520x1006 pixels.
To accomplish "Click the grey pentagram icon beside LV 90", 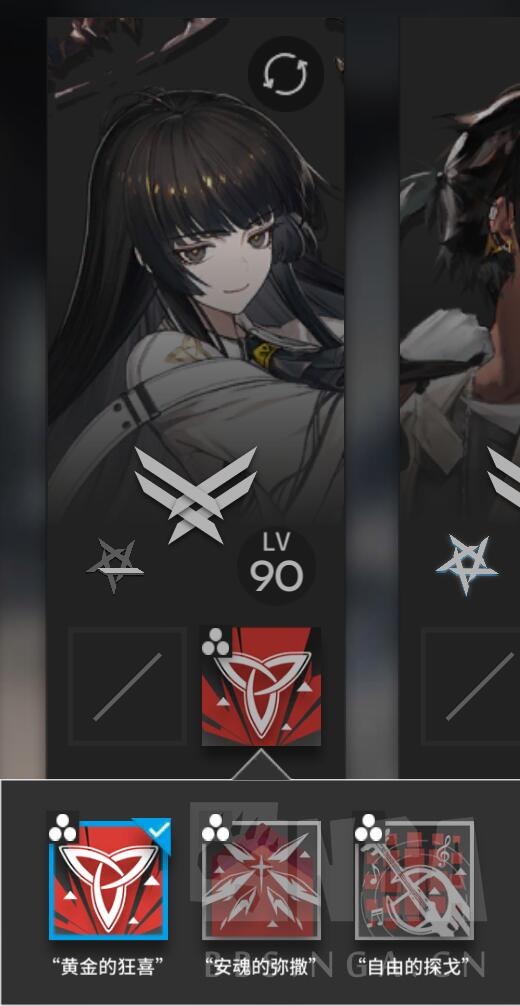I will coord(116,566).
